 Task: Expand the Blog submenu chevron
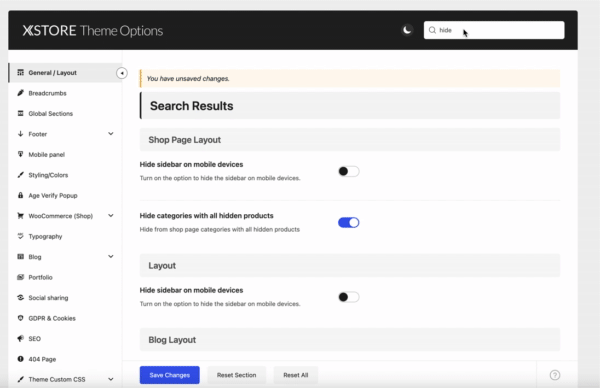(x=111, y=257)
